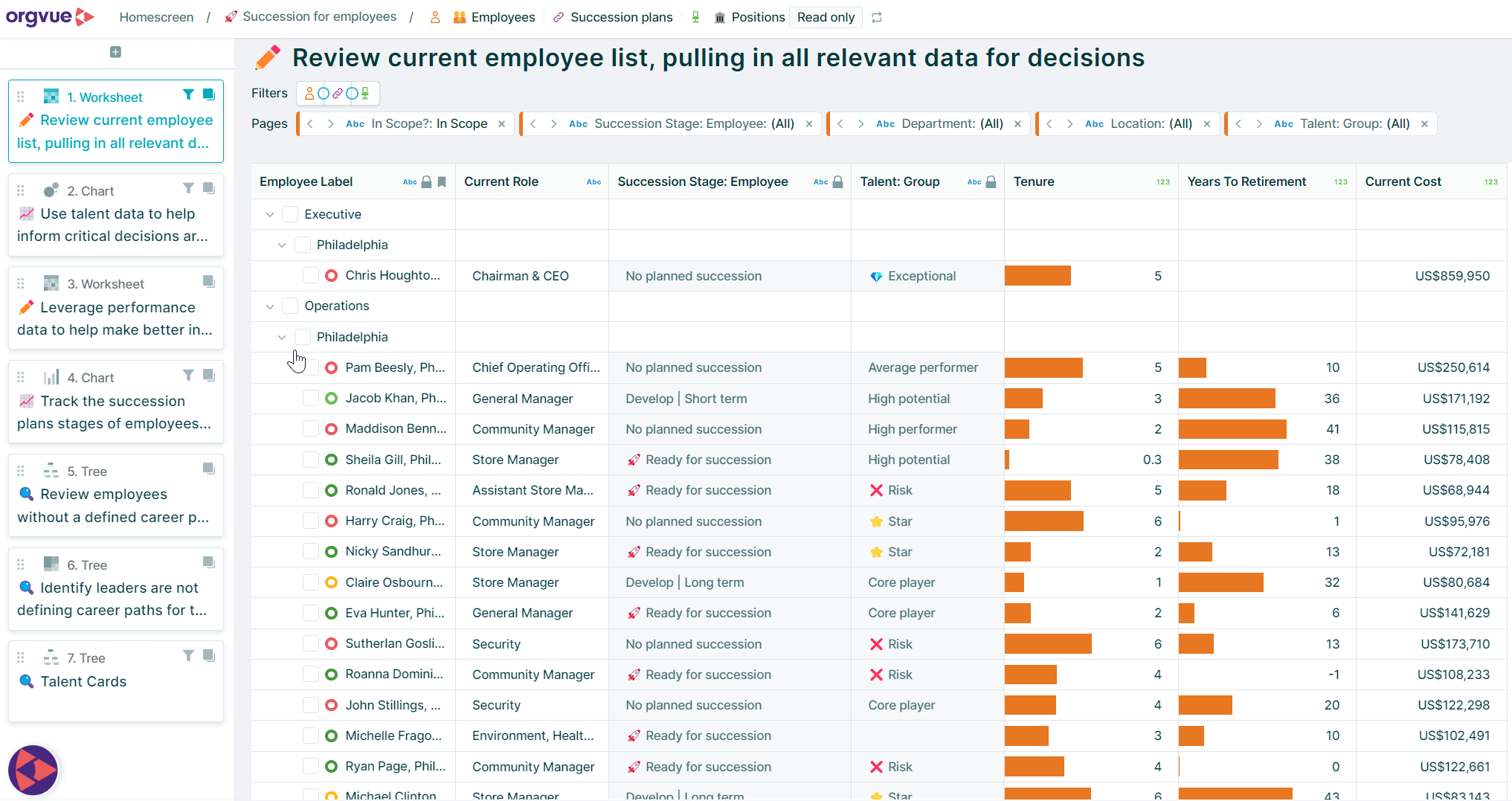Click the filter funnel on 1. Worksheet card
Viewport: 1512px width, 801px height.
(x=188, y=94)
